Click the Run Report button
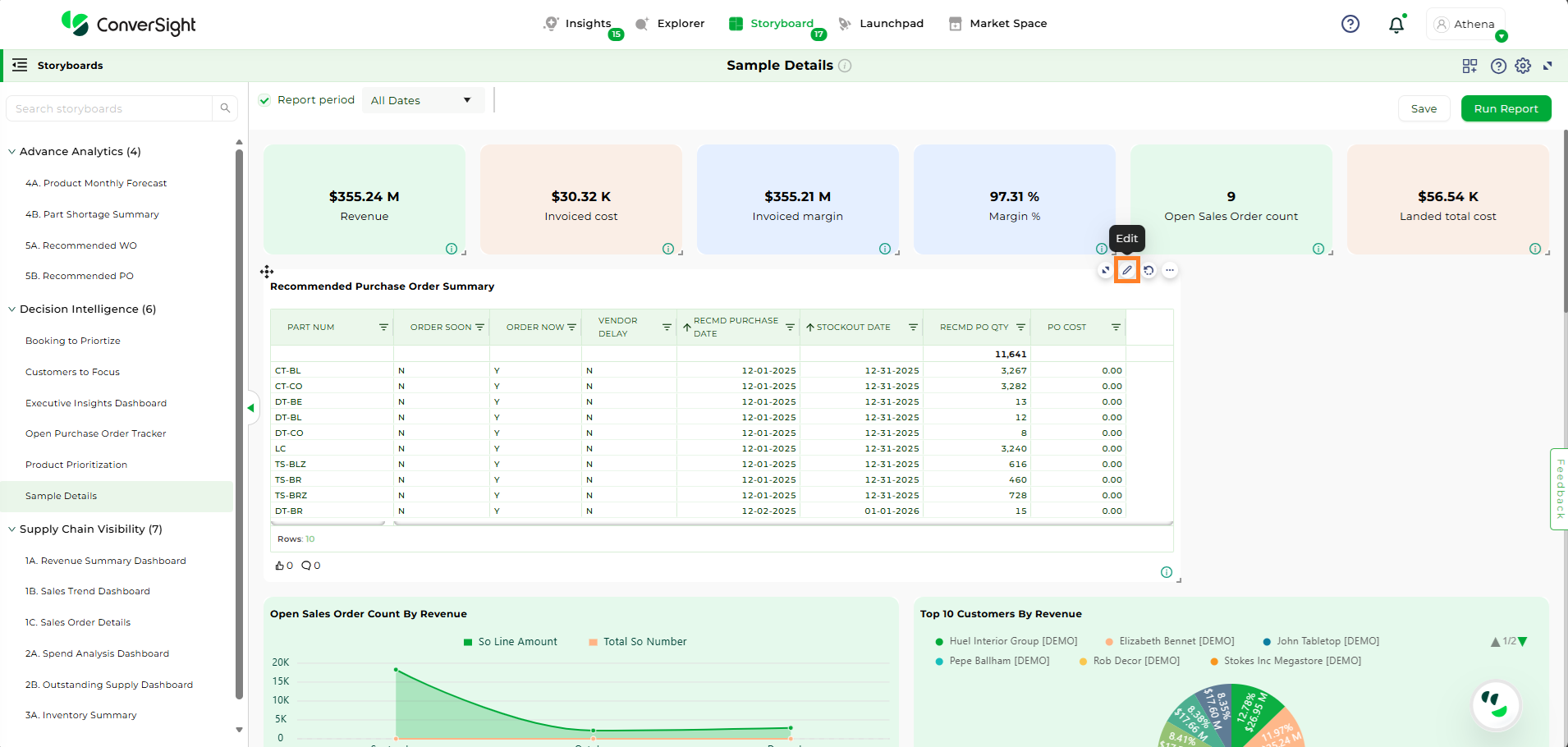The width and height of the screenshot is (1568, 747). coord(1506,108)
